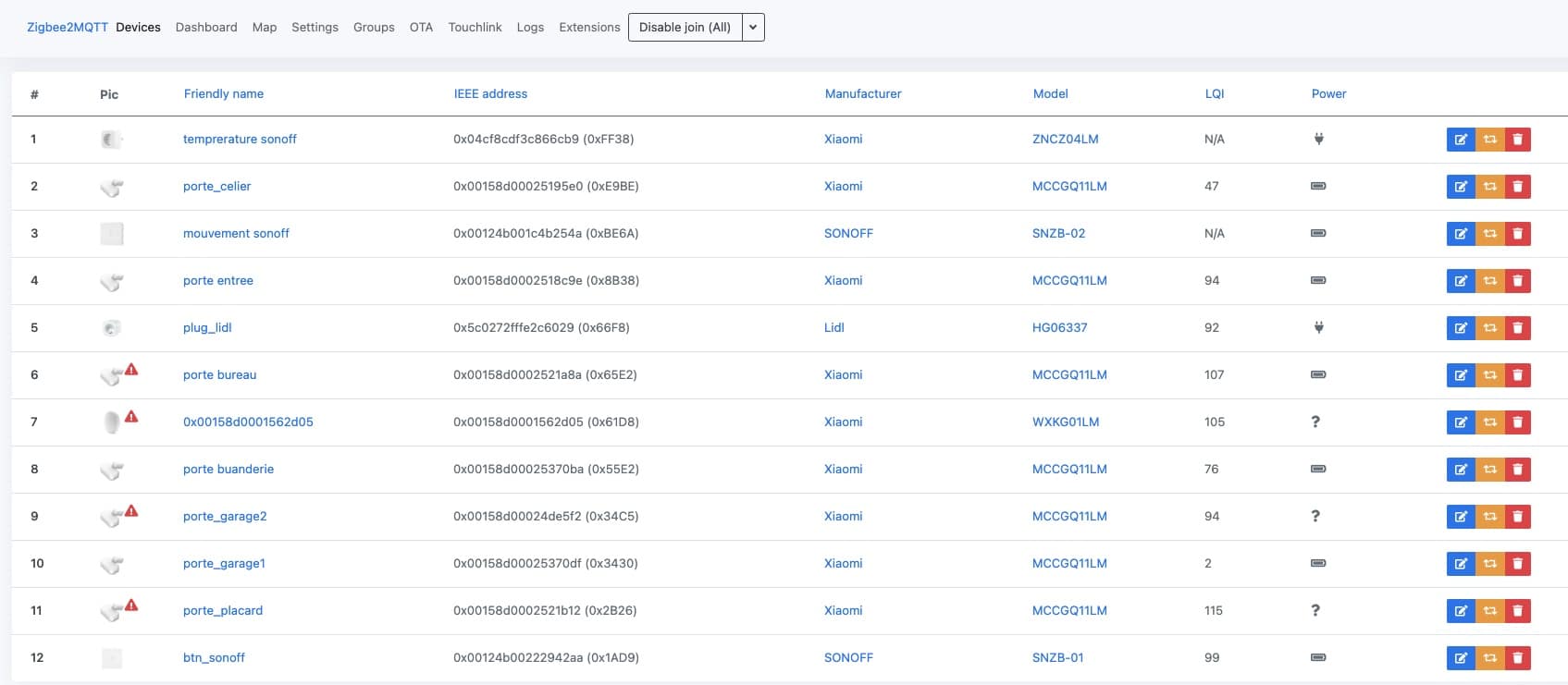
Task: Click the LQI value 107
Action: click(1214, 374)
